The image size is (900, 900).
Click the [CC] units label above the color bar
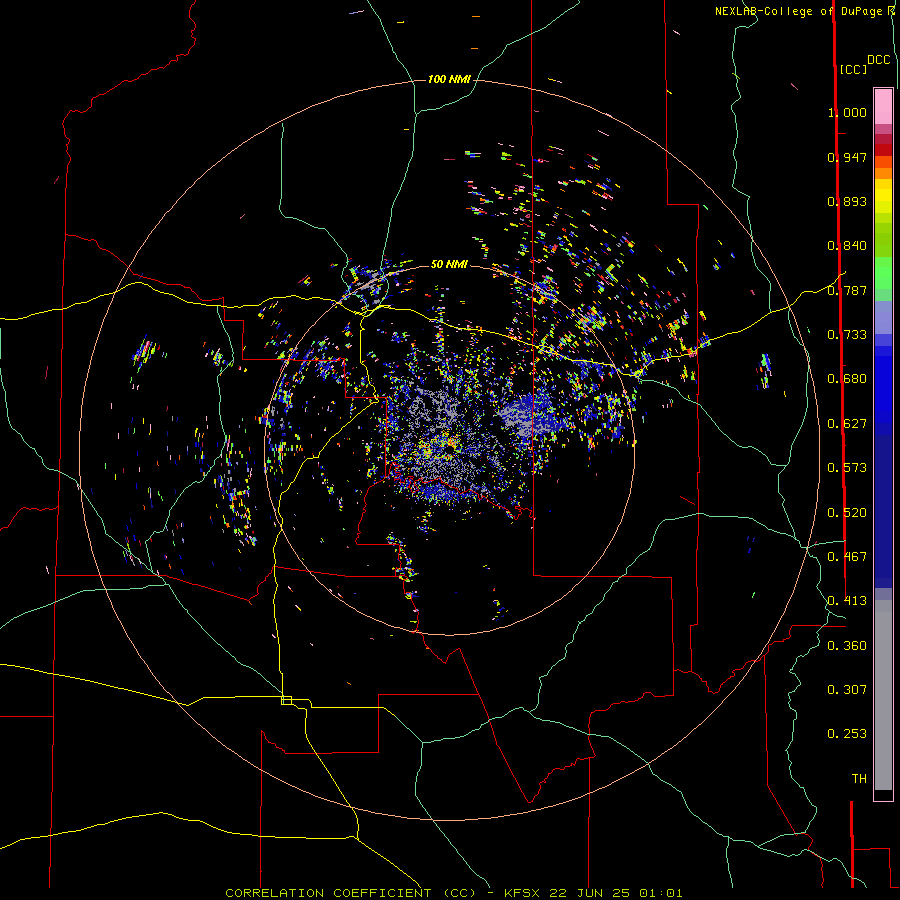point(853,69)
